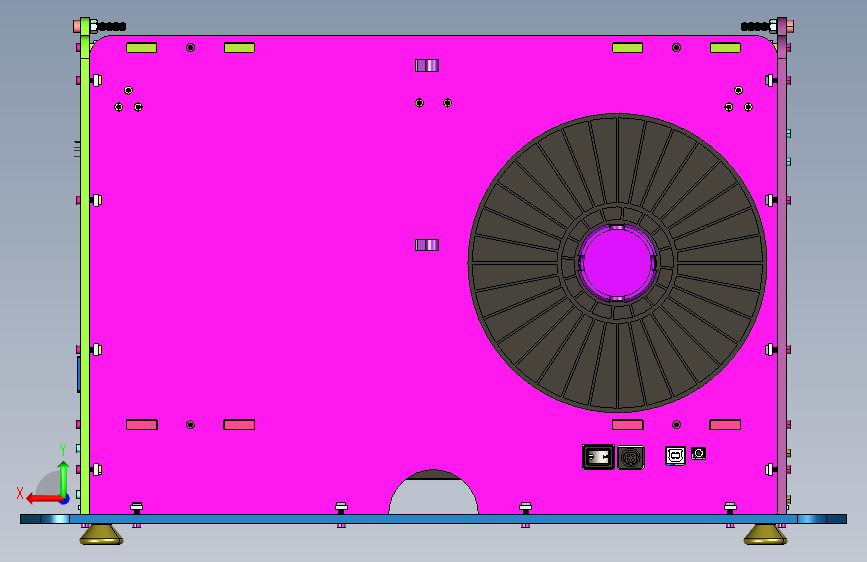Select the black threaded bolt at the top-right corner
The height and width of the screenshot is (562, 867).
(x=754, y=26)
